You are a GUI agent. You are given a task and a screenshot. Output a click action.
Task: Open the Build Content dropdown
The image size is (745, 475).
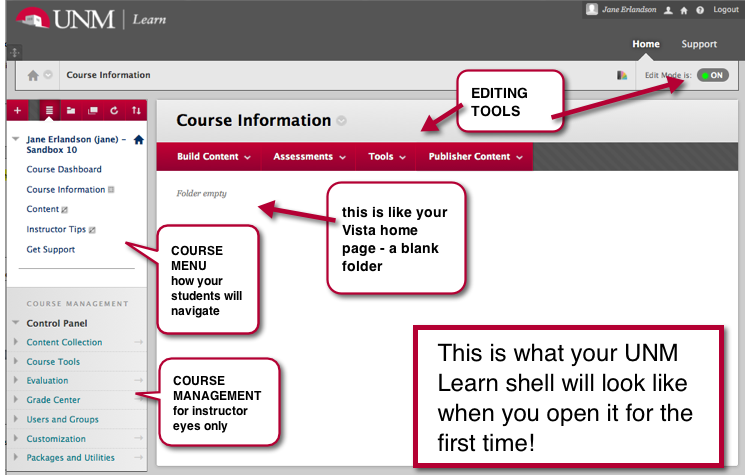213,157
